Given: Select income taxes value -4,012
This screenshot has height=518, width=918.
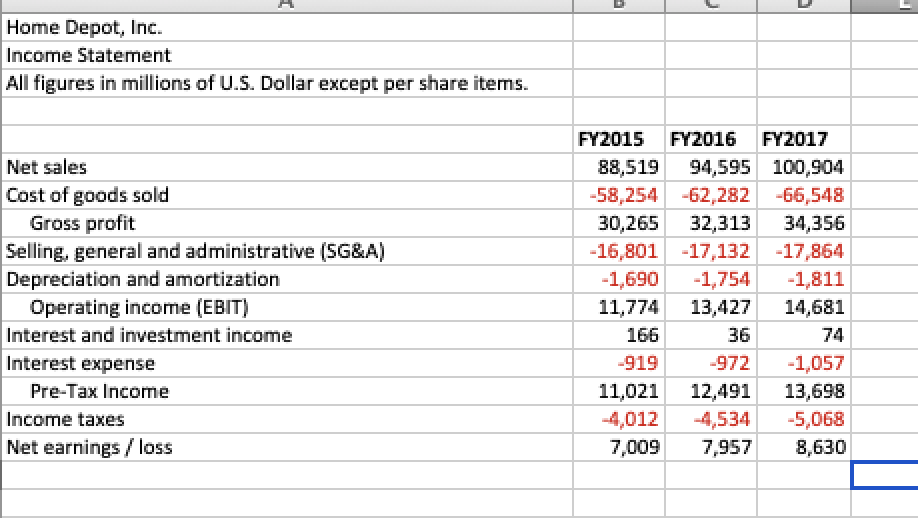Looking at the screenshot, I should click(619, 419).
